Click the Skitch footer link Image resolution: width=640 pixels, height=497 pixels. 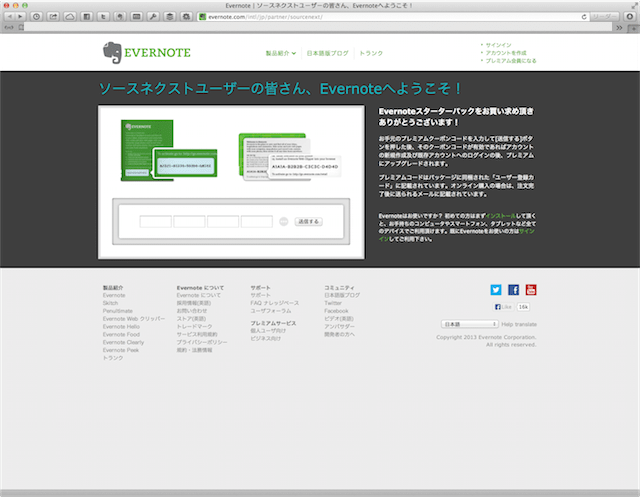tap(110, 303)
